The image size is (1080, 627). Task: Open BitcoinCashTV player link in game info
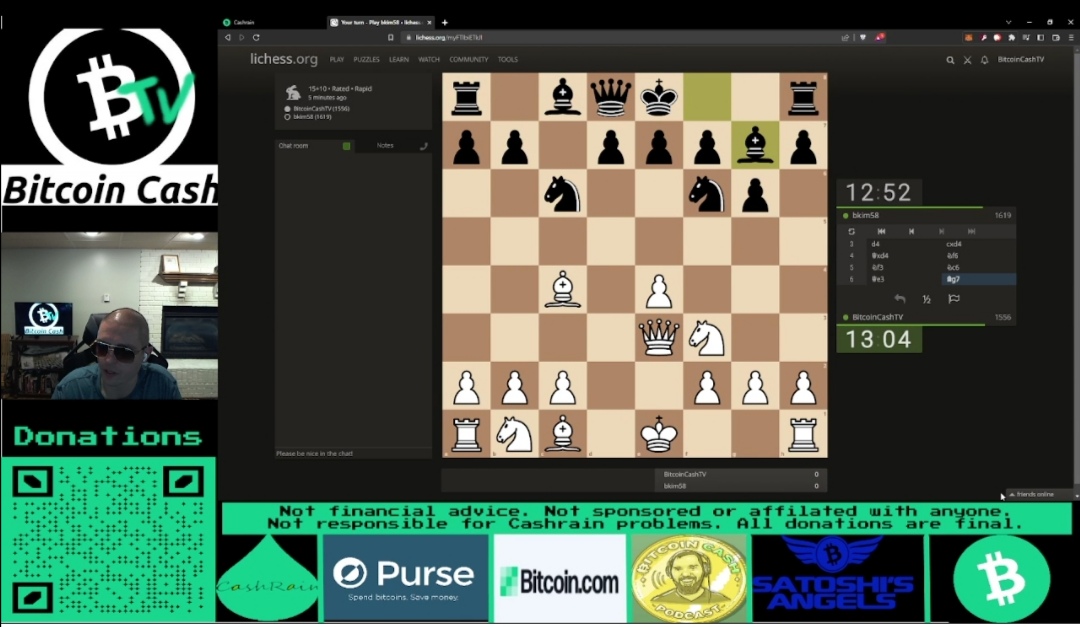(x=321, y=109)
